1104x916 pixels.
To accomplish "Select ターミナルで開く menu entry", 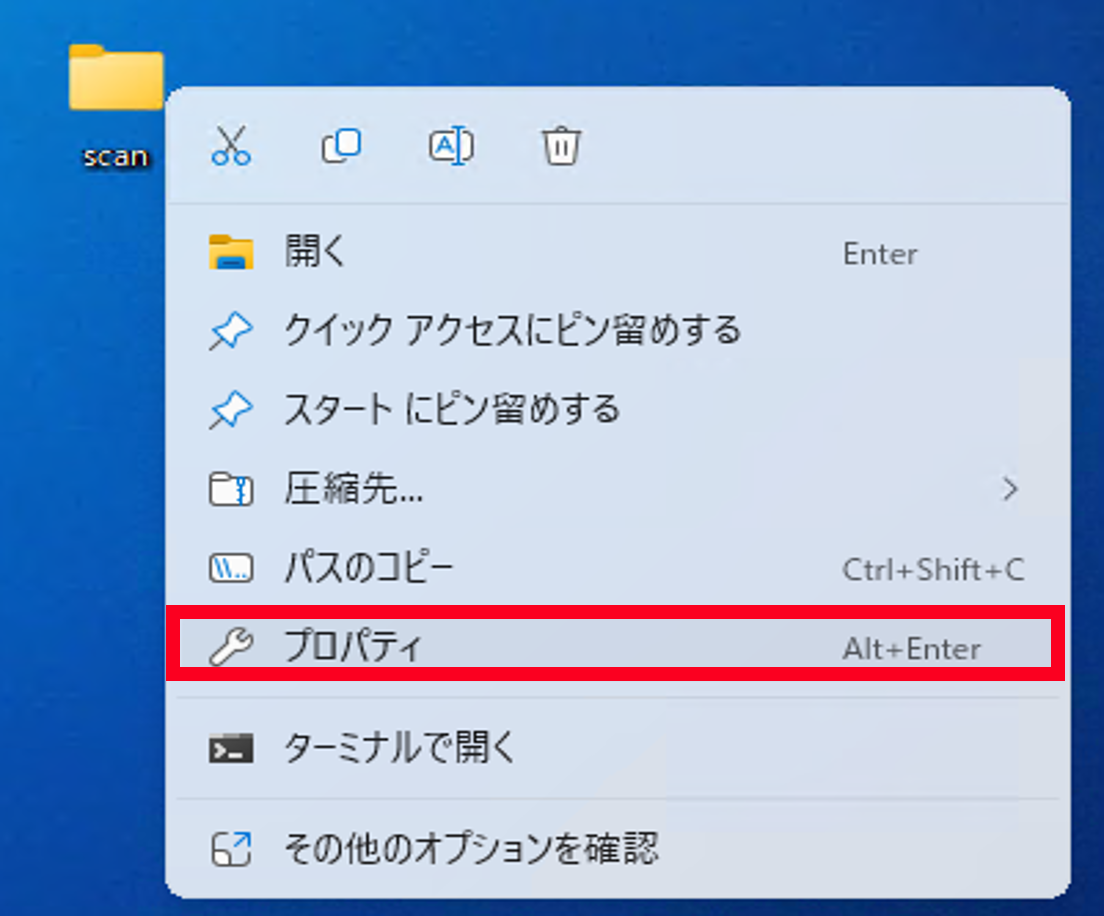I will (400, 748).
